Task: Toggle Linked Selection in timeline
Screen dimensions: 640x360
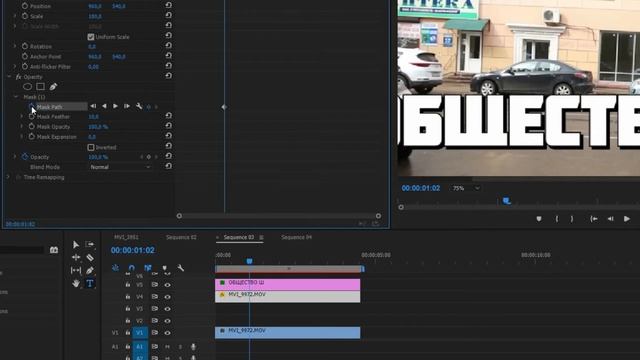Action: pyautogui.click(x=148, y=268)
